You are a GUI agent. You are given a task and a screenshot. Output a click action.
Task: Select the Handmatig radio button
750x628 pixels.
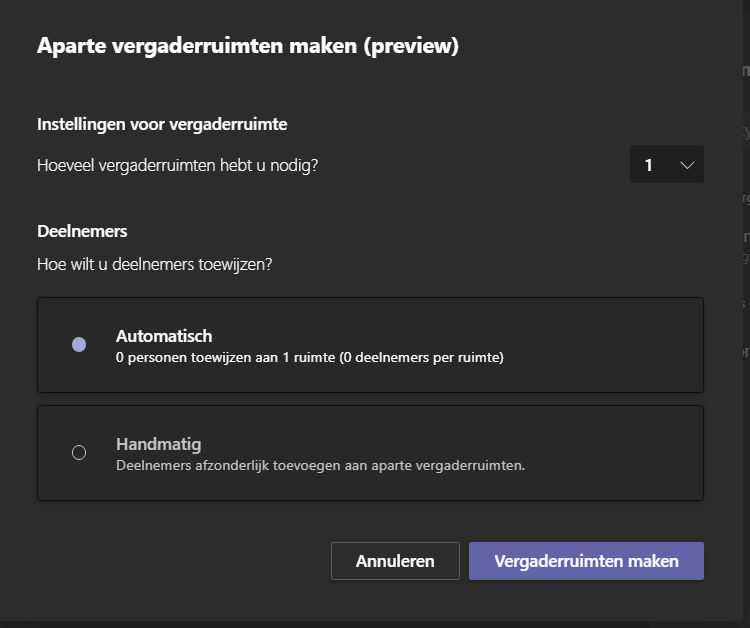pos(79,453)
